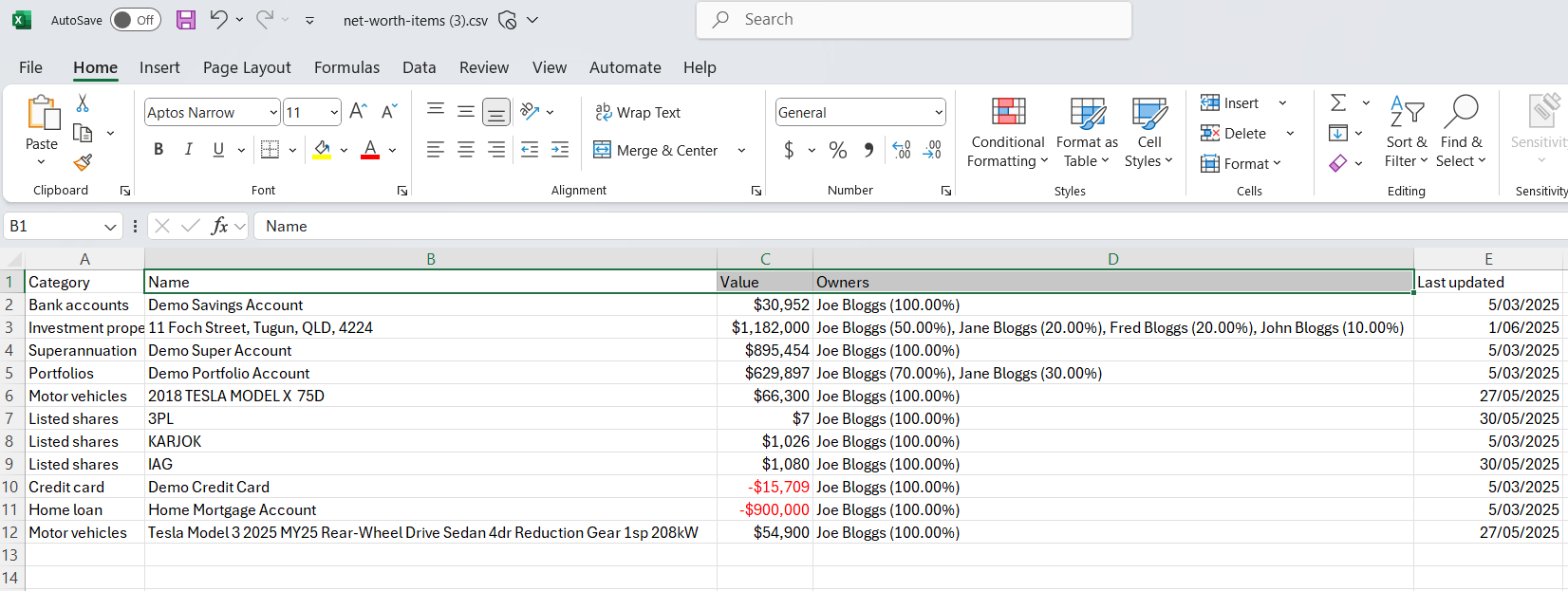Click the Delete cells button

coord(1234,133)
